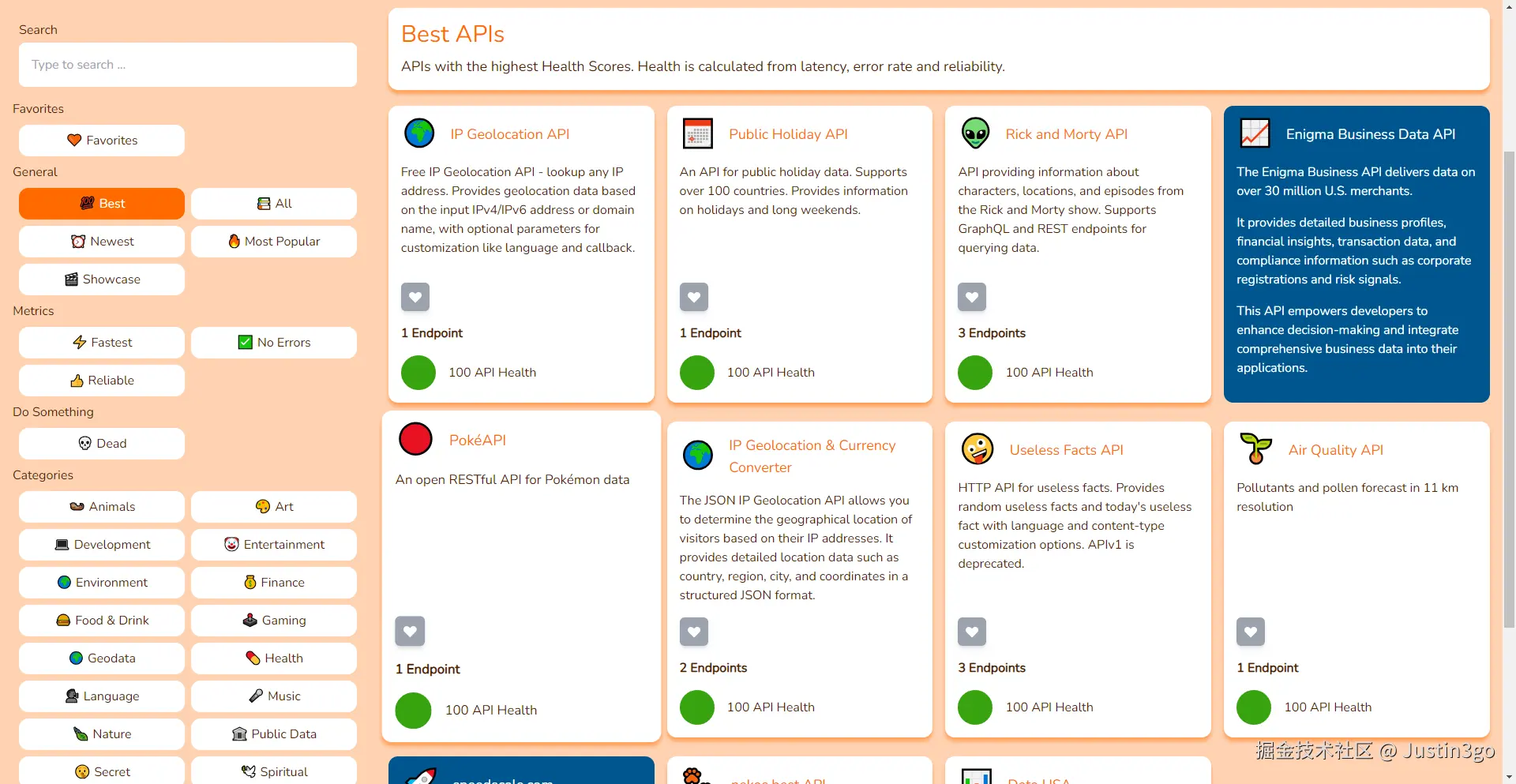The width and height of the screenshot is (1516, 784).
Task: Open the Useless Facts API title link
Action: [1066, 450]
